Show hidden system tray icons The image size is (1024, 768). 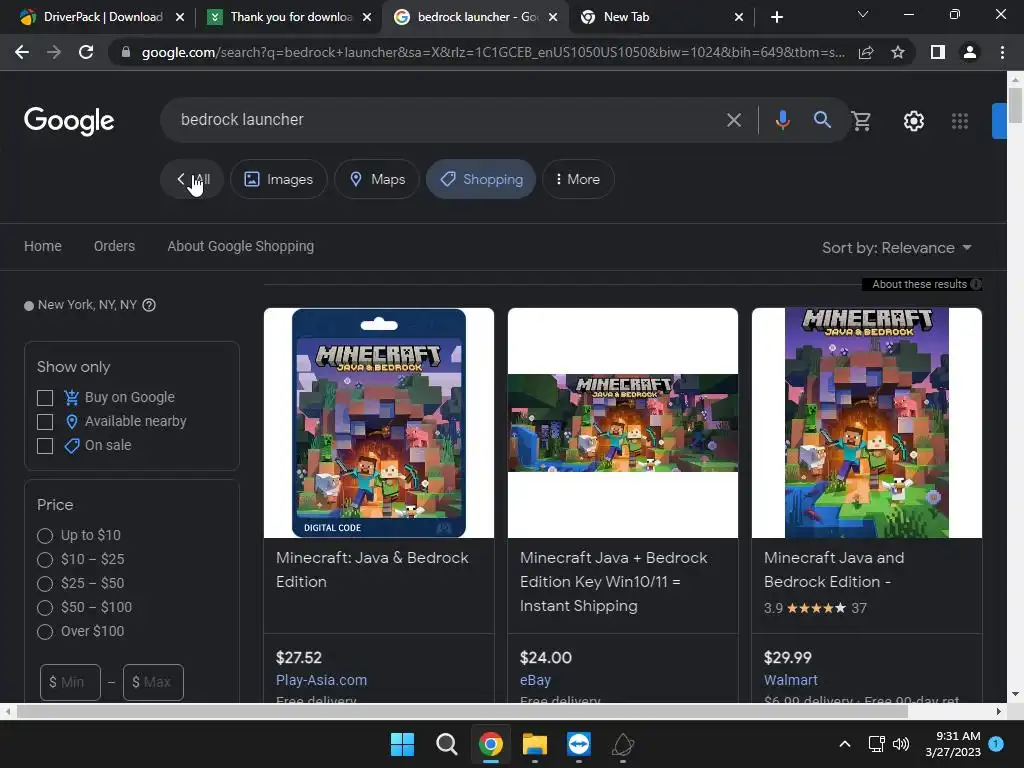point(844,744)
